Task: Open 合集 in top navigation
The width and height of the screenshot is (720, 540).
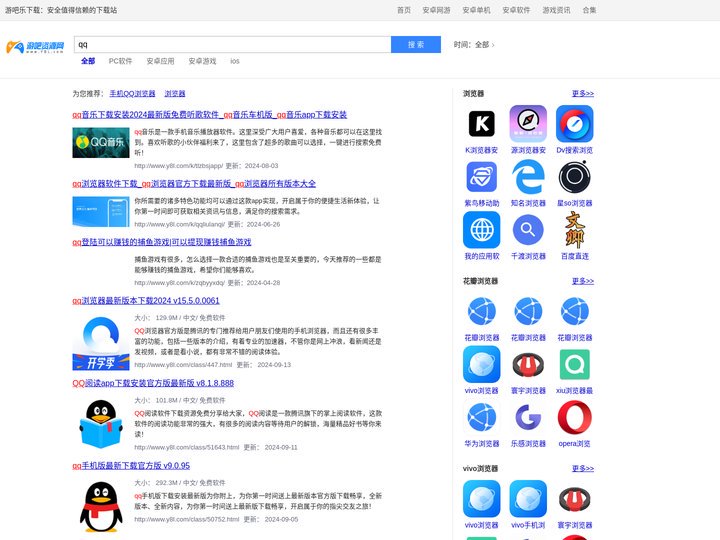Action: tap(589, 10)
